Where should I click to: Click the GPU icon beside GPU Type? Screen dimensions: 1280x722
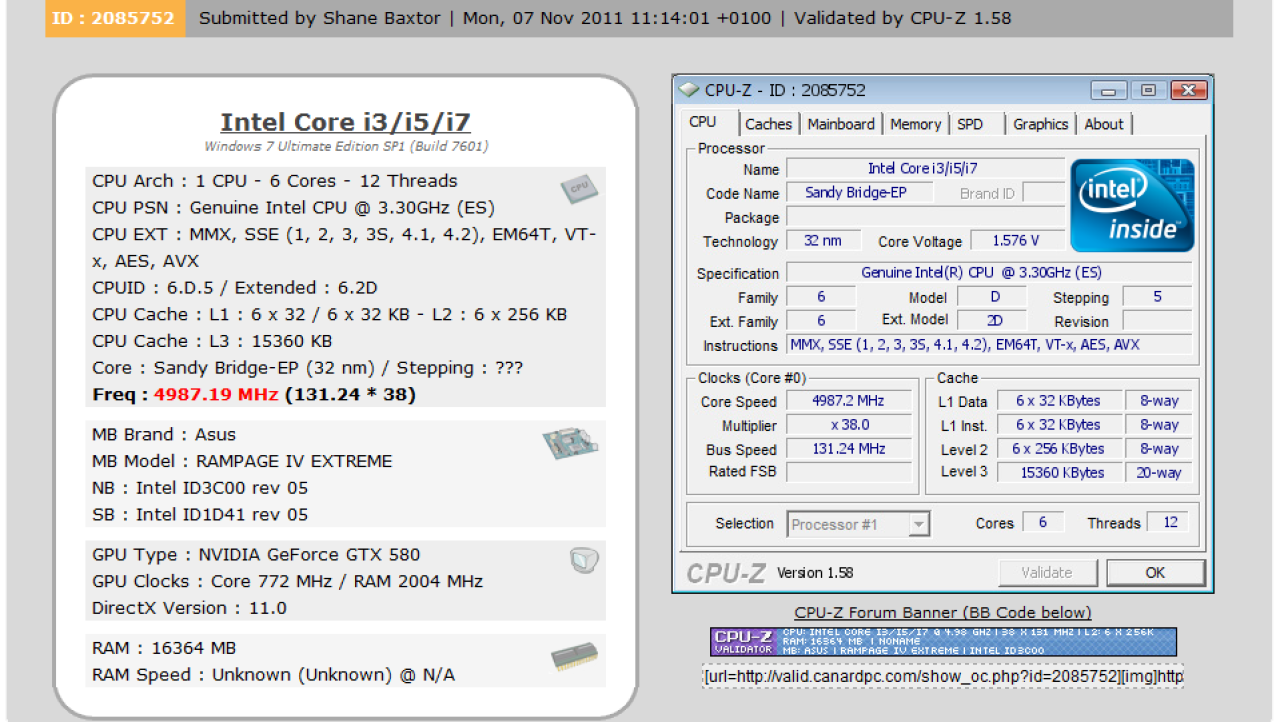click(584, 561)
